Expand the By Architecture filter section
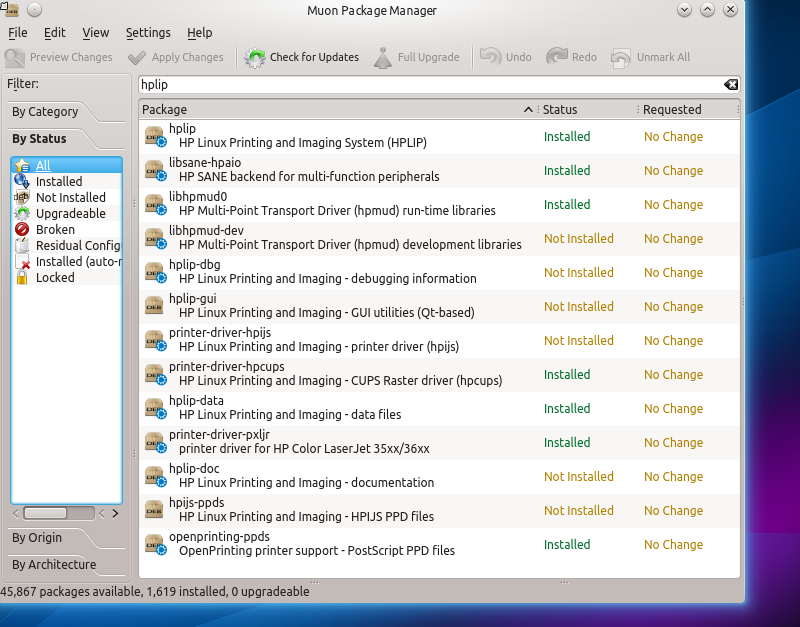This screenshot has height=627, width=800. 54,565
